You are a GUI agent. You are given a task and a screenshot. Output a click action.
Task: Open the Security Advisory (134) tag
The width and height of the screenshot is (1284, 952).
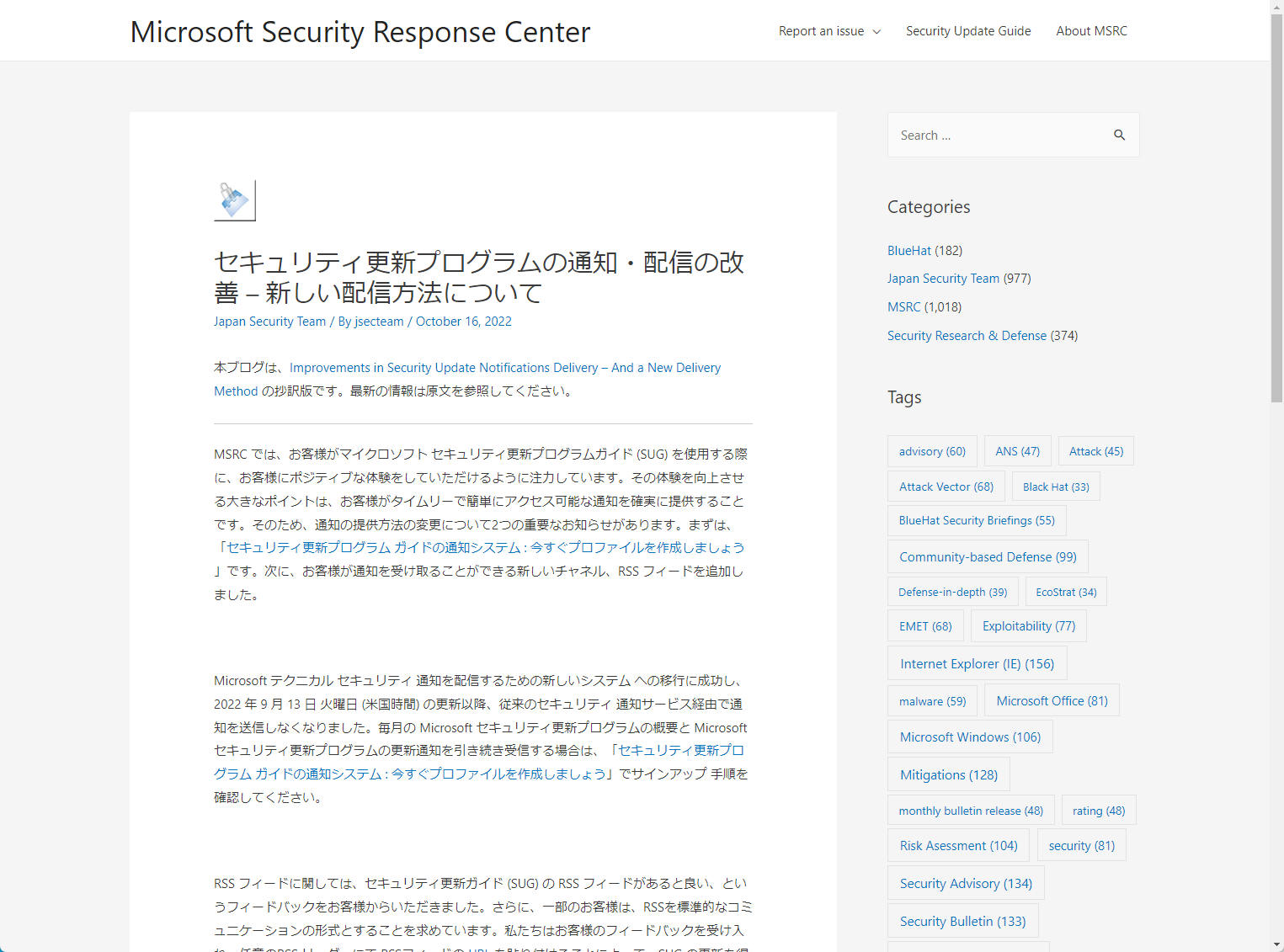point(966,882)
